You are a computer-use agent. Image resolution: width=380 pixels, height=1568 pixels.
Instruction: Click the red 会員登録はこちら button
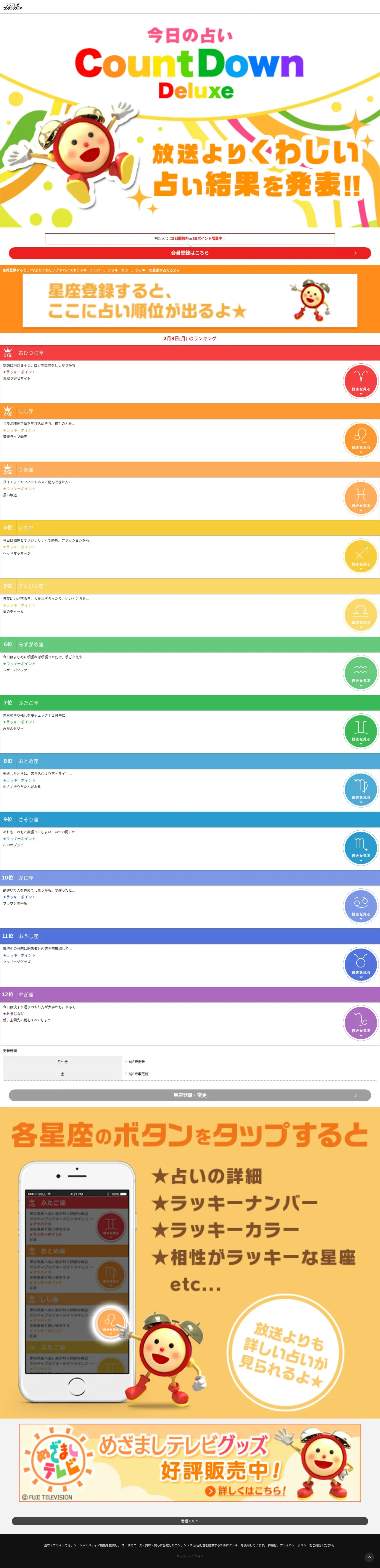pos(190,253)
